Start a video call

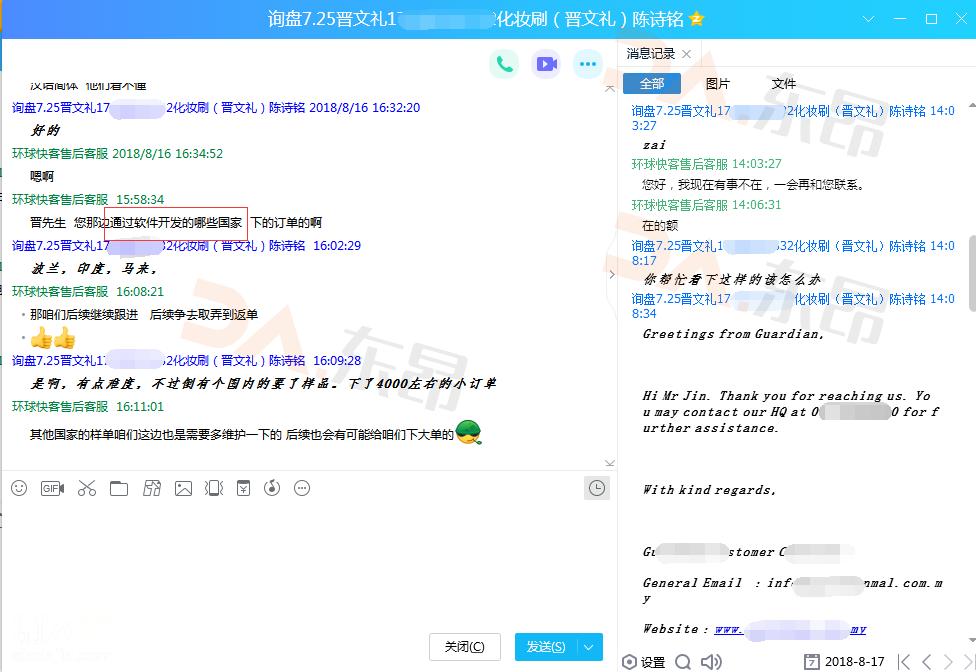click(x=545, y=64)
